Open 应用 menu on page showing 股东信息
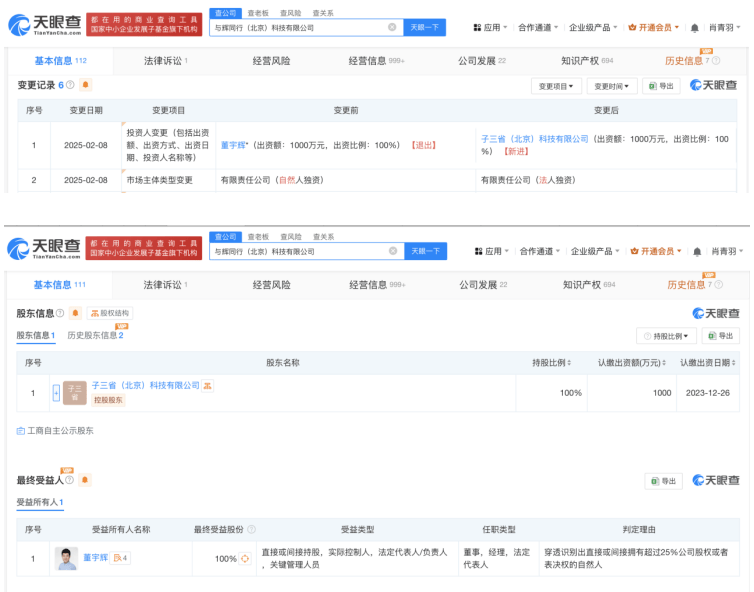The height and width of the screenshot is (592, 754). (x=491, y=251)
